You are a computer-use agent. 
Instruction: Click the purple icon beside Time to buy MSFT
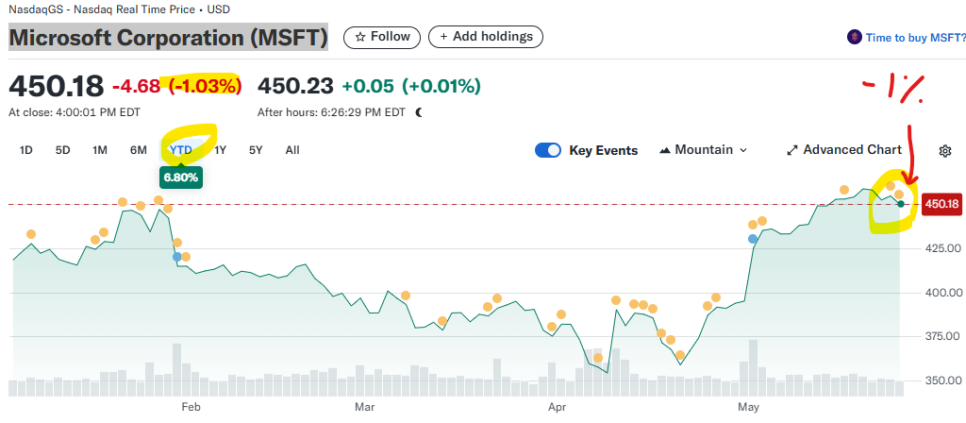click(854, 38)
